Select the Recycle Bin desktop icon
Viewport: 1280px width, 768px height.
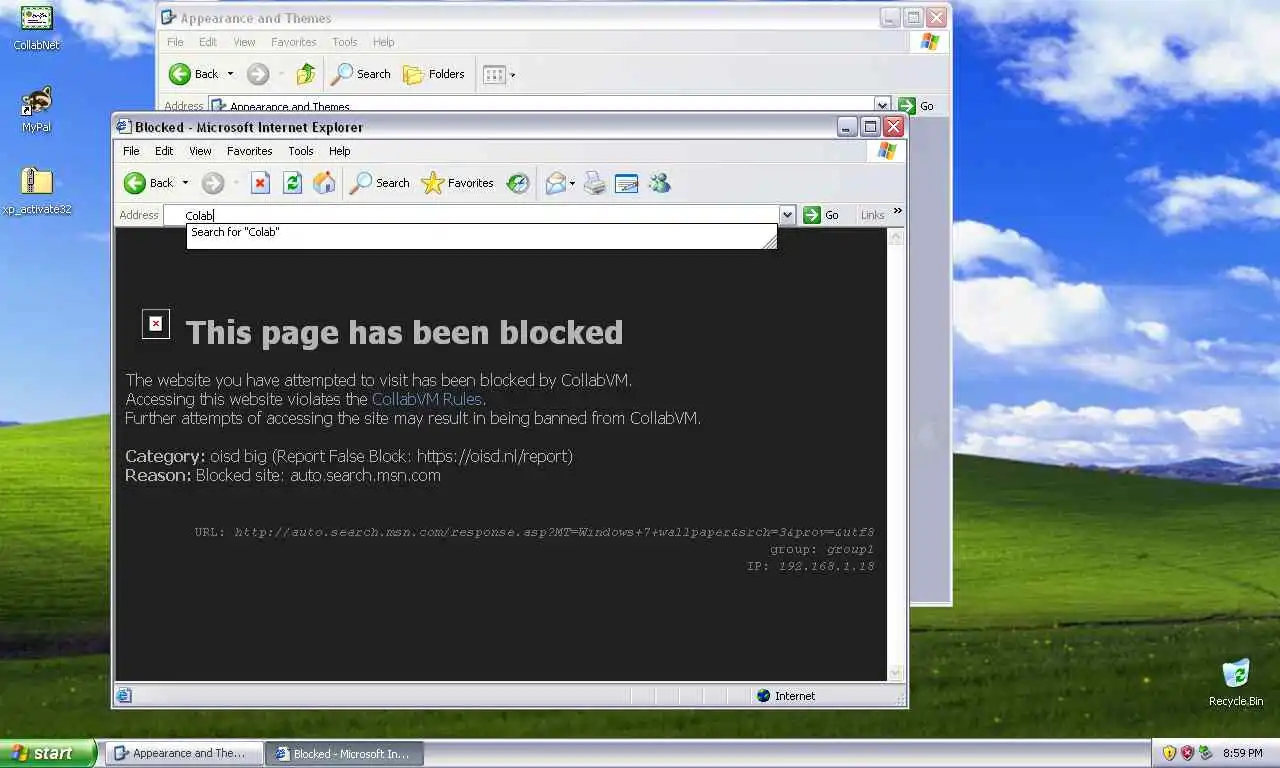pyautogui.click(x=1236, y=682)
